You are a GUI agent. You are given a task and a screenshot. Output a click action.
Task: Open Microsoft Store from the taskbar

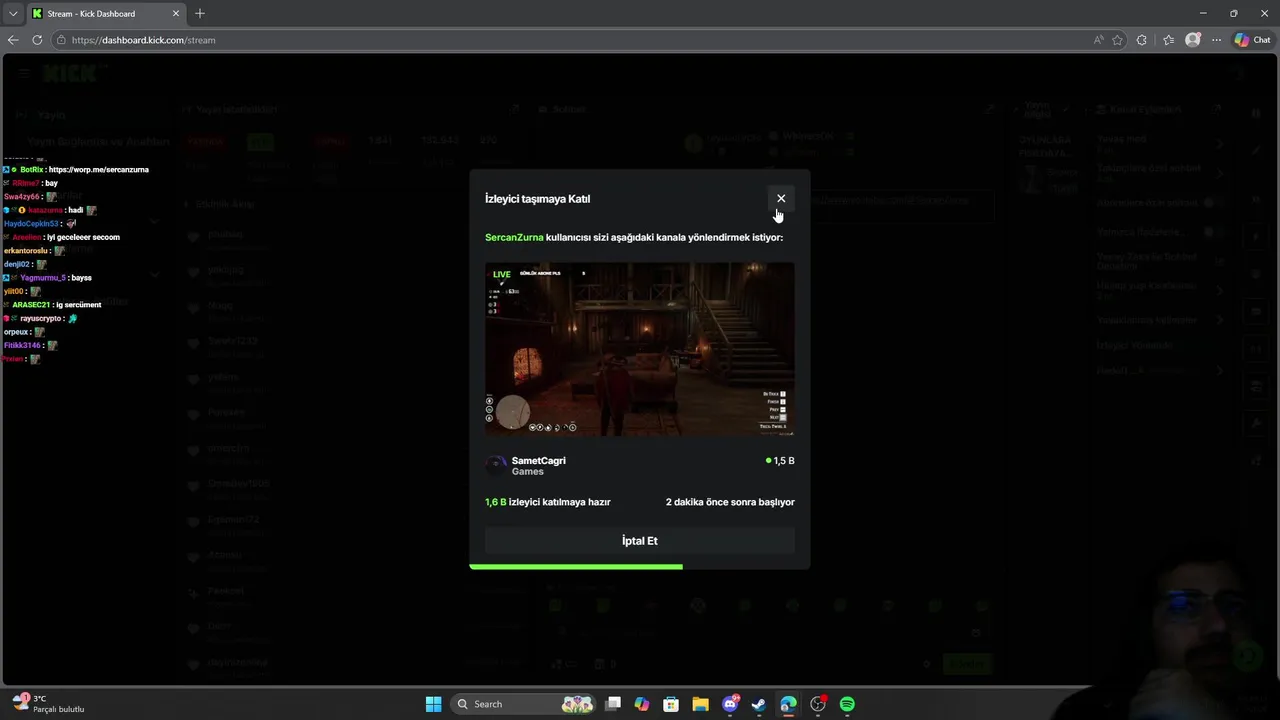coord(671,704)
